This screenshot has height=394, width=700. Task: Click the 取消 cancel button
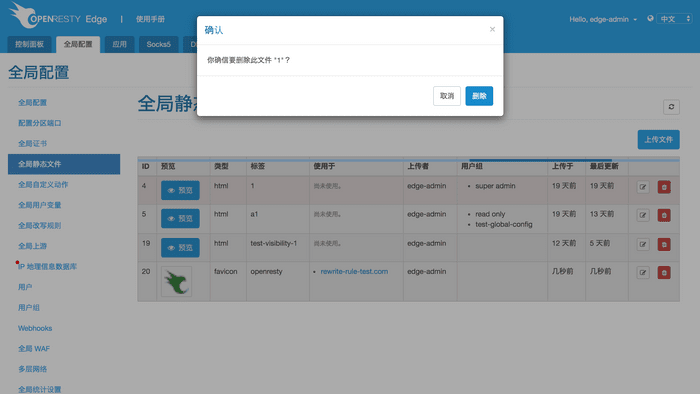447,96
